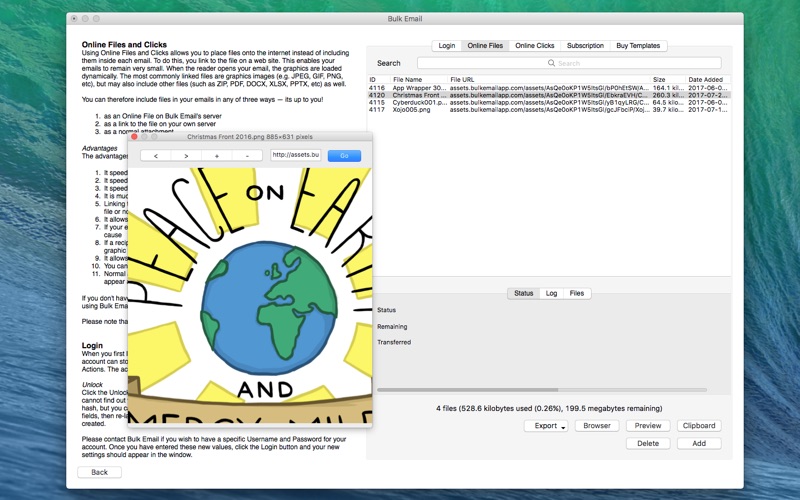Click the Add button
The height and width of the screenshot is (500, 800).
click(x=699, y=443)
